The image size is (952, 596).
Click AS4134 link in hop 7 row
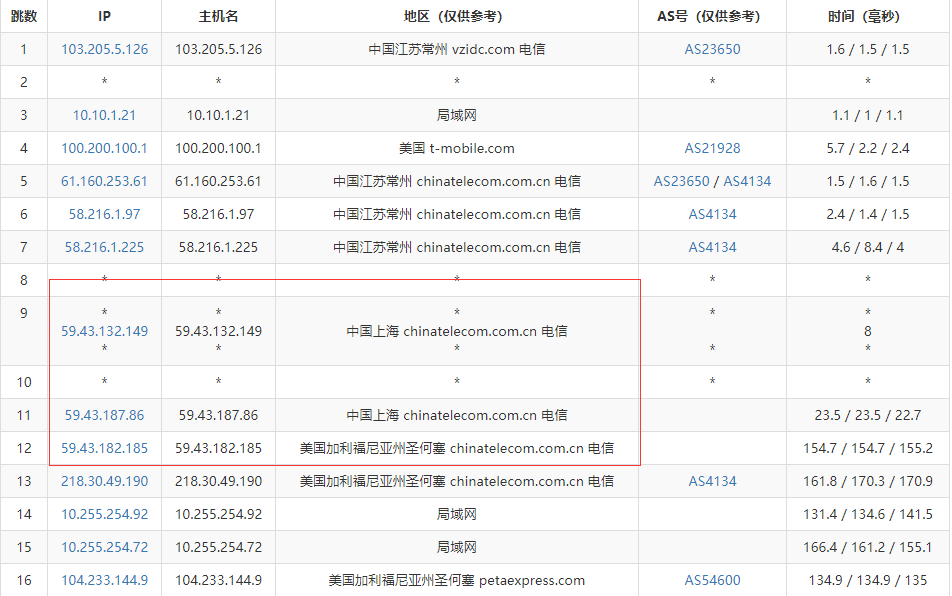click(712, 247)
